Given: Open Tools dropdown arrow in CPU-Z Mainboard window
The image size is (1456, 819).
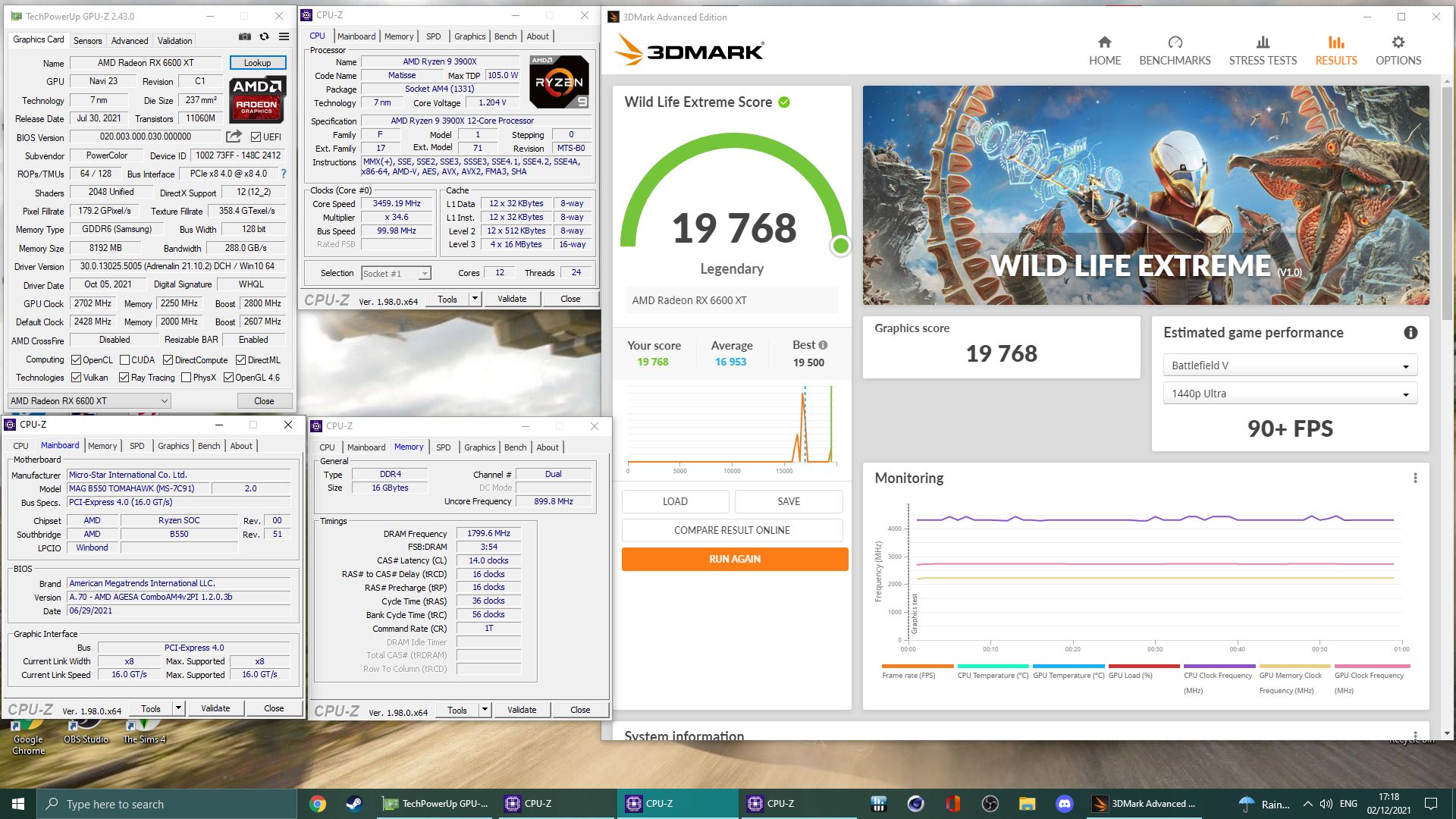Looking at the screenshot, I should click(178, 708).
